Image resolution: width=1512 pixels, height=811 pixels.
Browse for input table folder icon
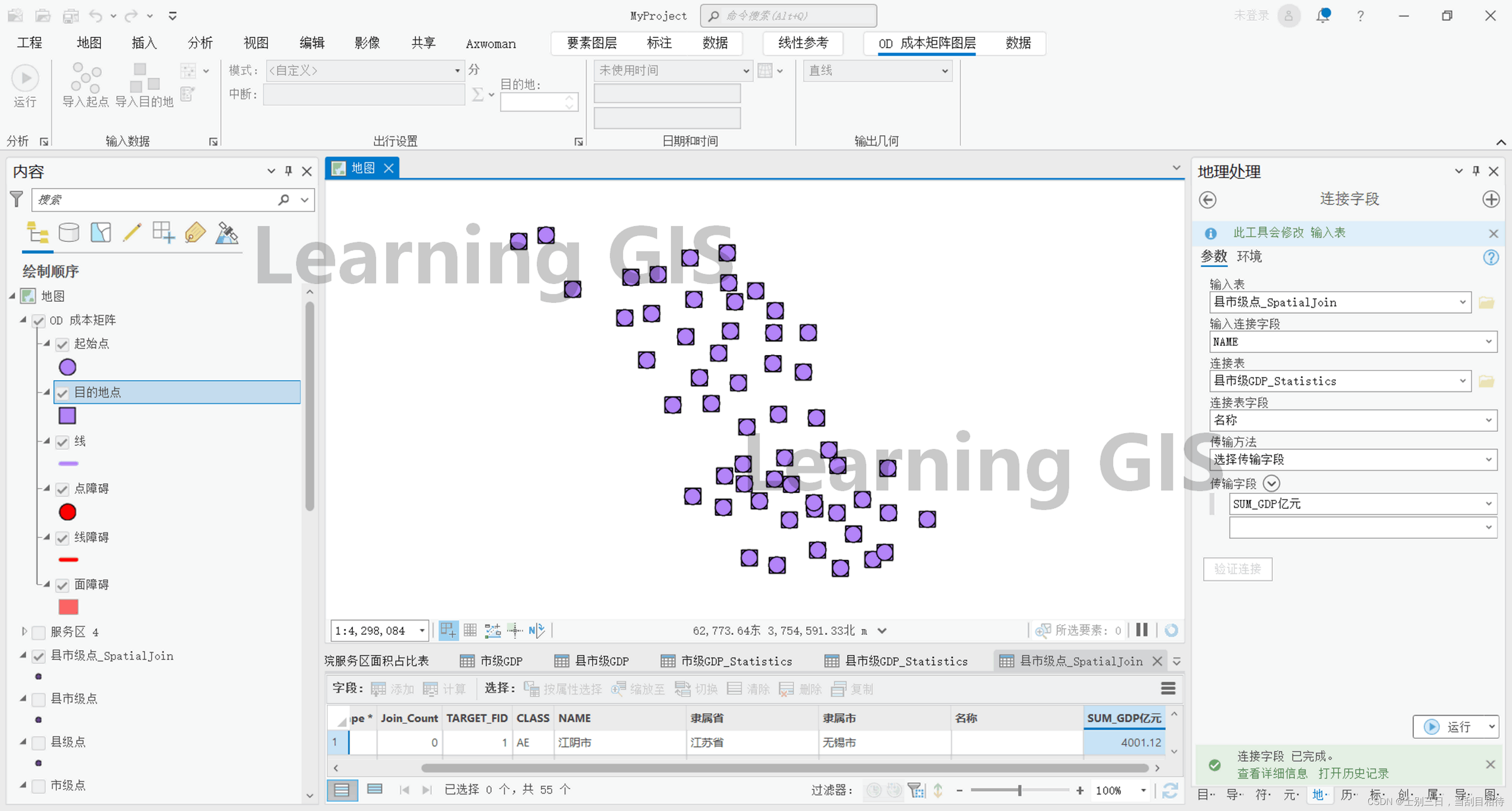coord(1486,302)
